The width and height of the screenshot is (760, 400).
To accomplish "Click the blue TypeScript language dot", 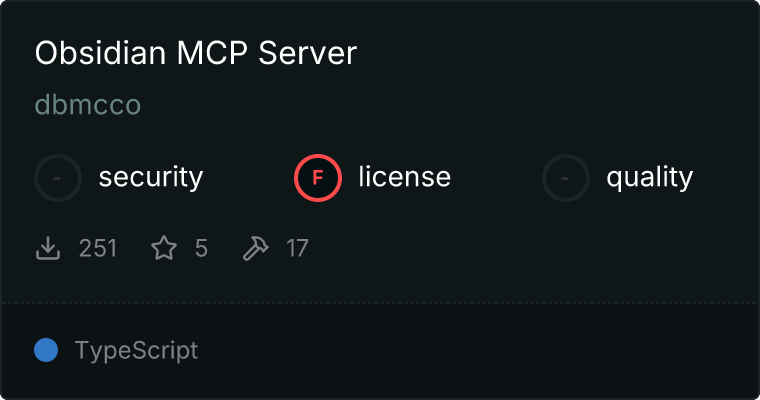I will tap(46, 350).
